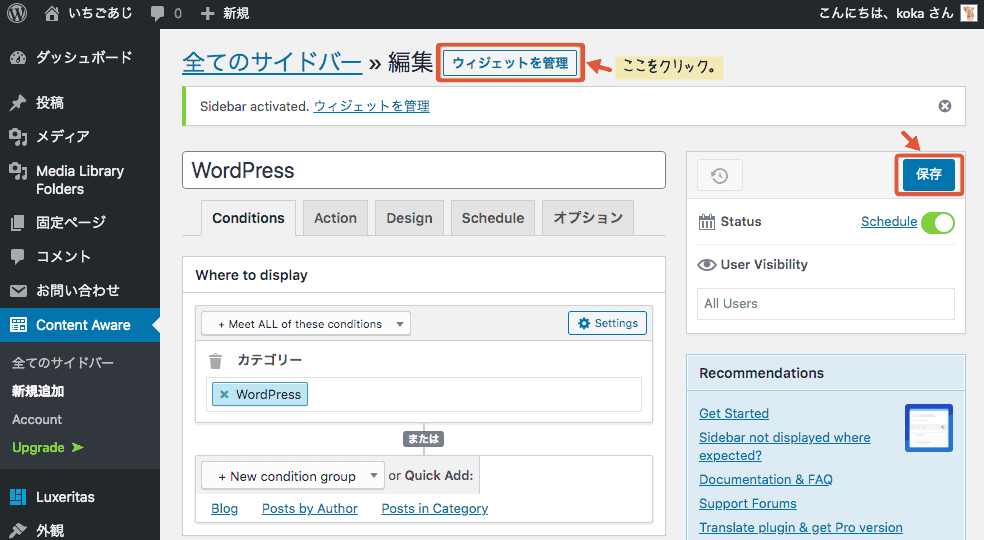The width and height of the screenshot is (984, 540).
Task: Toggle the Status switch off
Action: (938, 222)
